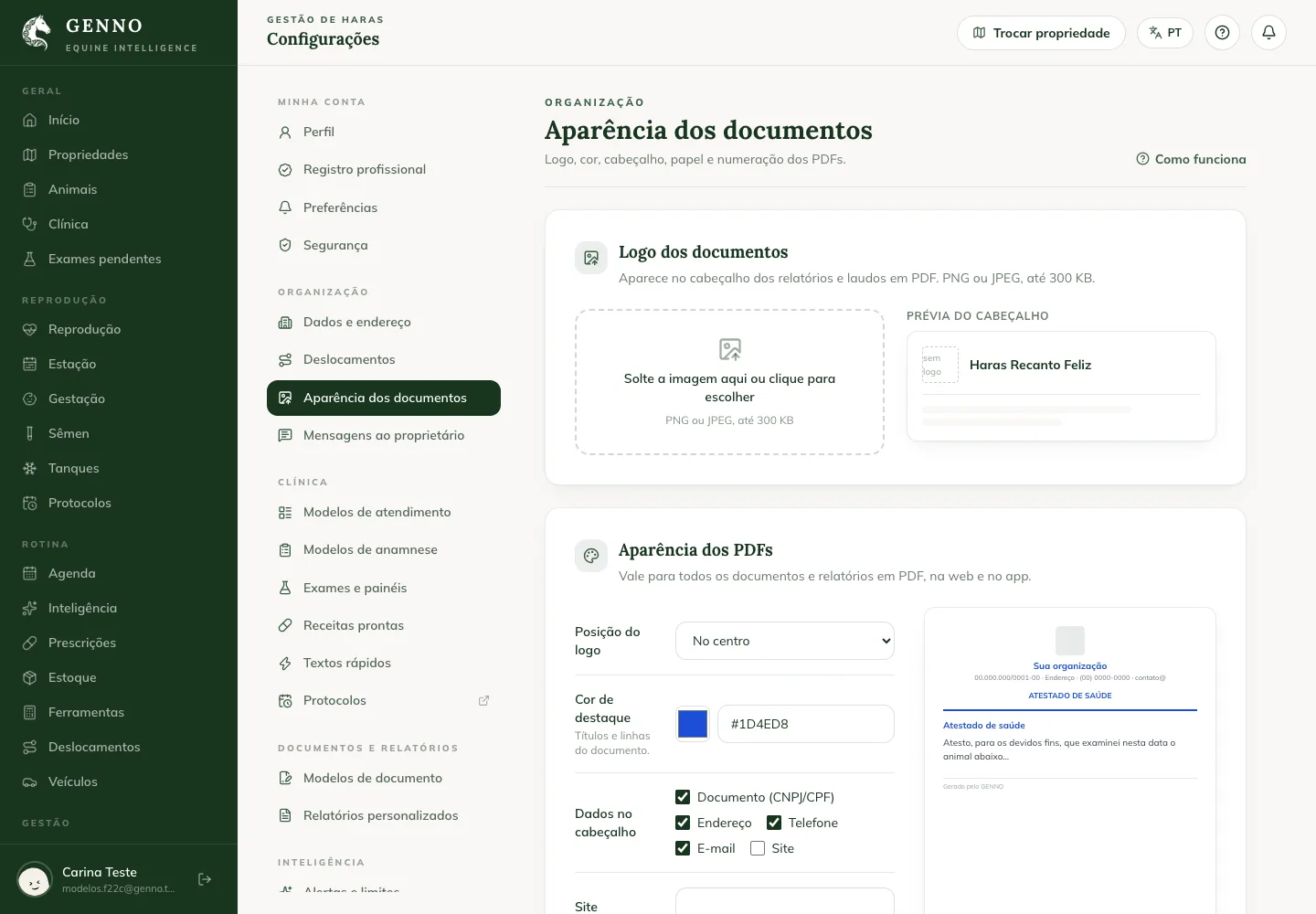Click the Sêmen test tube icon
The height and width of the screenshot is (914, 1316).
click(x=29, y=433)
